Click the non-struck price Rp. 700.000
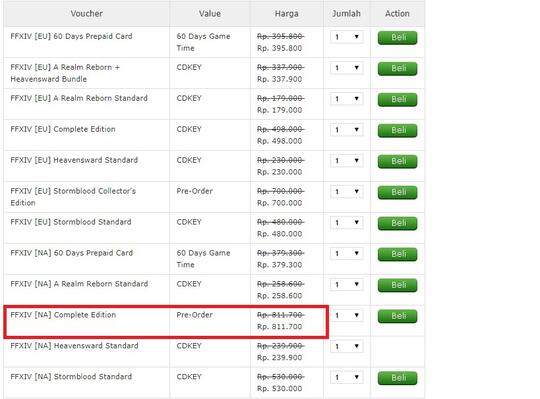The height and width of the screenshot is (399, 540). [280, 203]
